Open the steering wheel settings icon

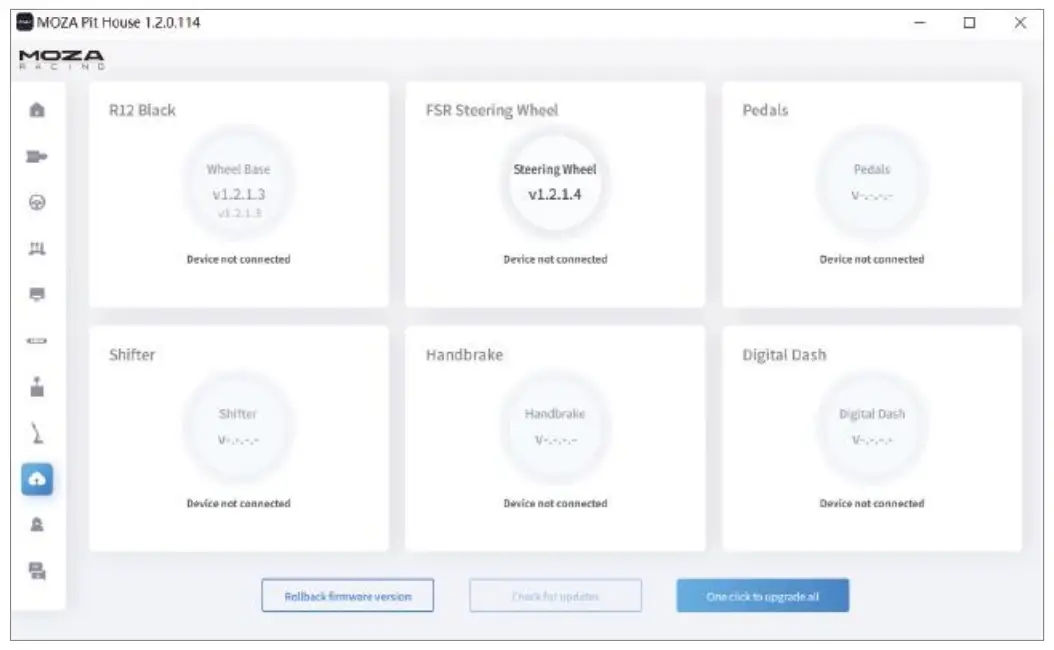(x=38, y=202)
